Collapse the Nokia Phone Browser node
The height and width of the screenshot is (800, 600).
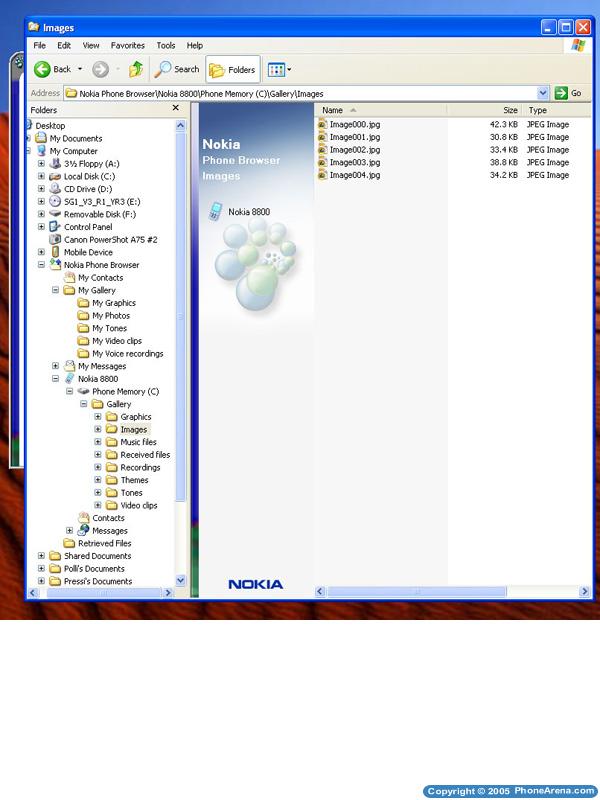41,265
